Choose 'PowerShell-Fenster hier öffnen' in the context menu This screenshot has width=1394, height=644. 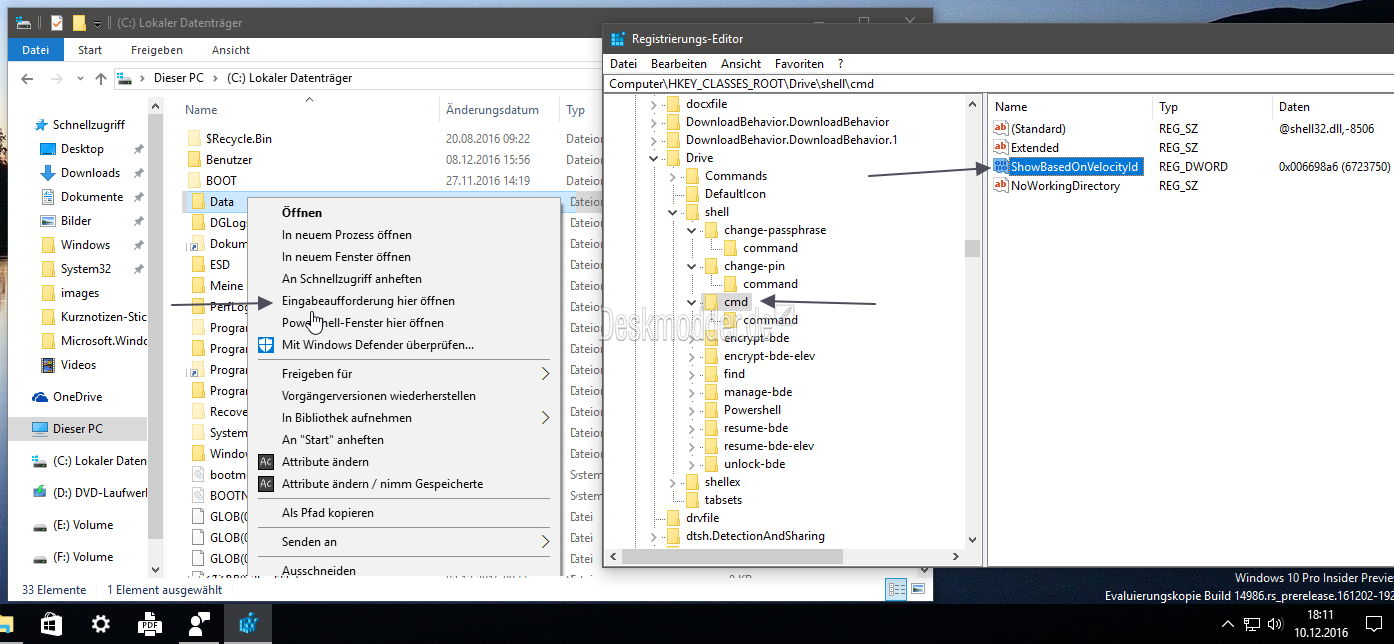click(363, 323)
